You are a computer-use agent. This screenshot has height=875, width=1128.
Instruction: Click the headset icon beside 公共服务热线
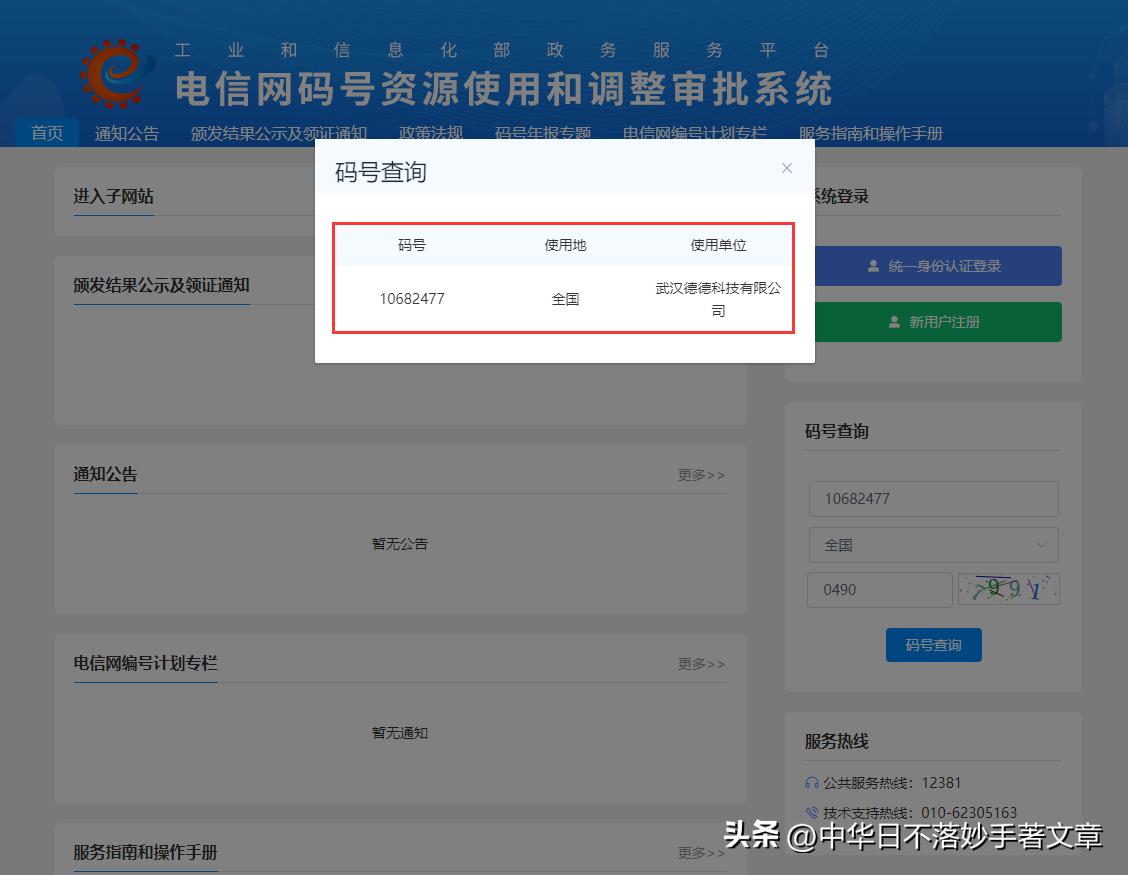tap(812, 783)
